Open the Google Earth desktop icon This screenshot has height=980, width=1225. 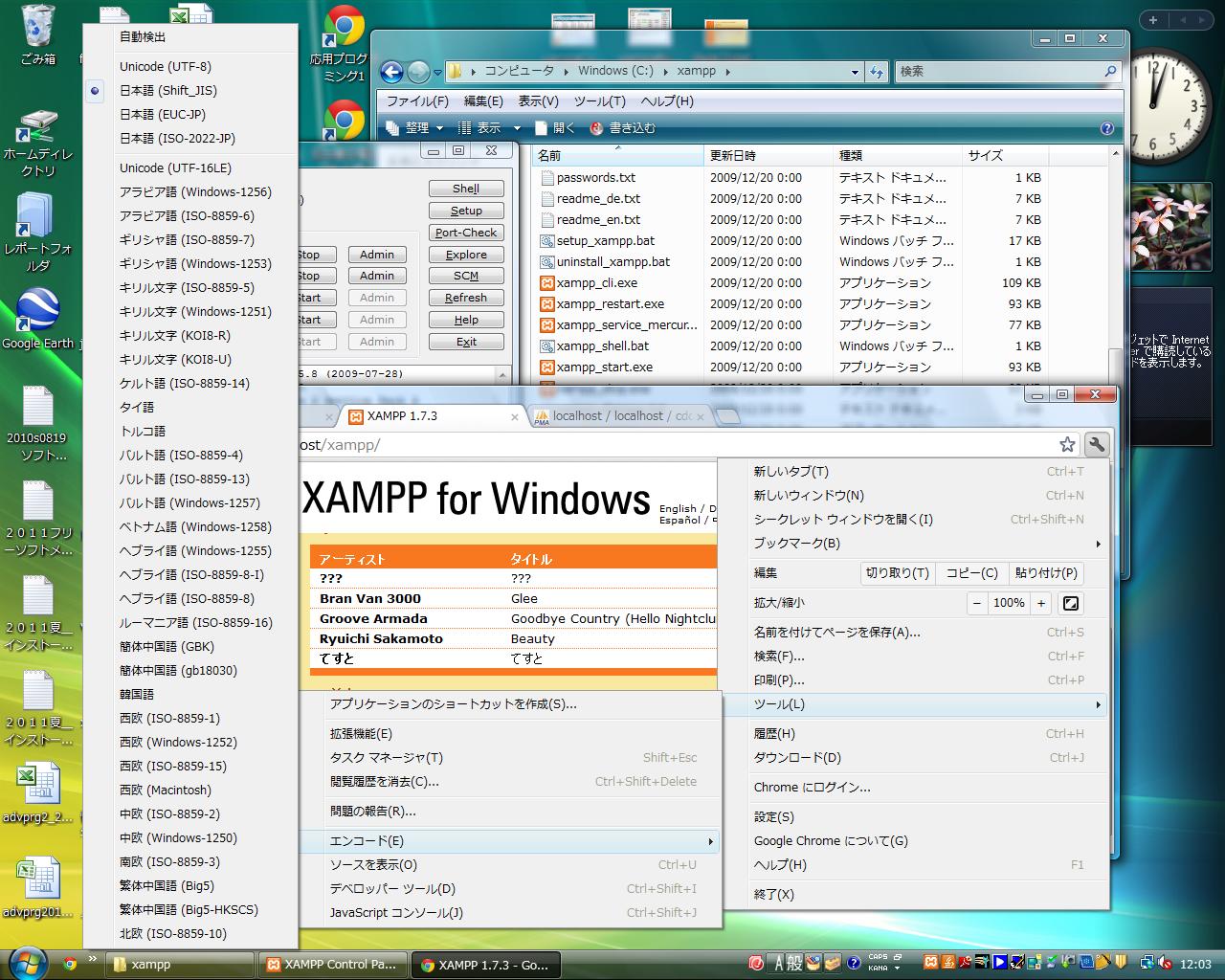(x=38, y=319)
